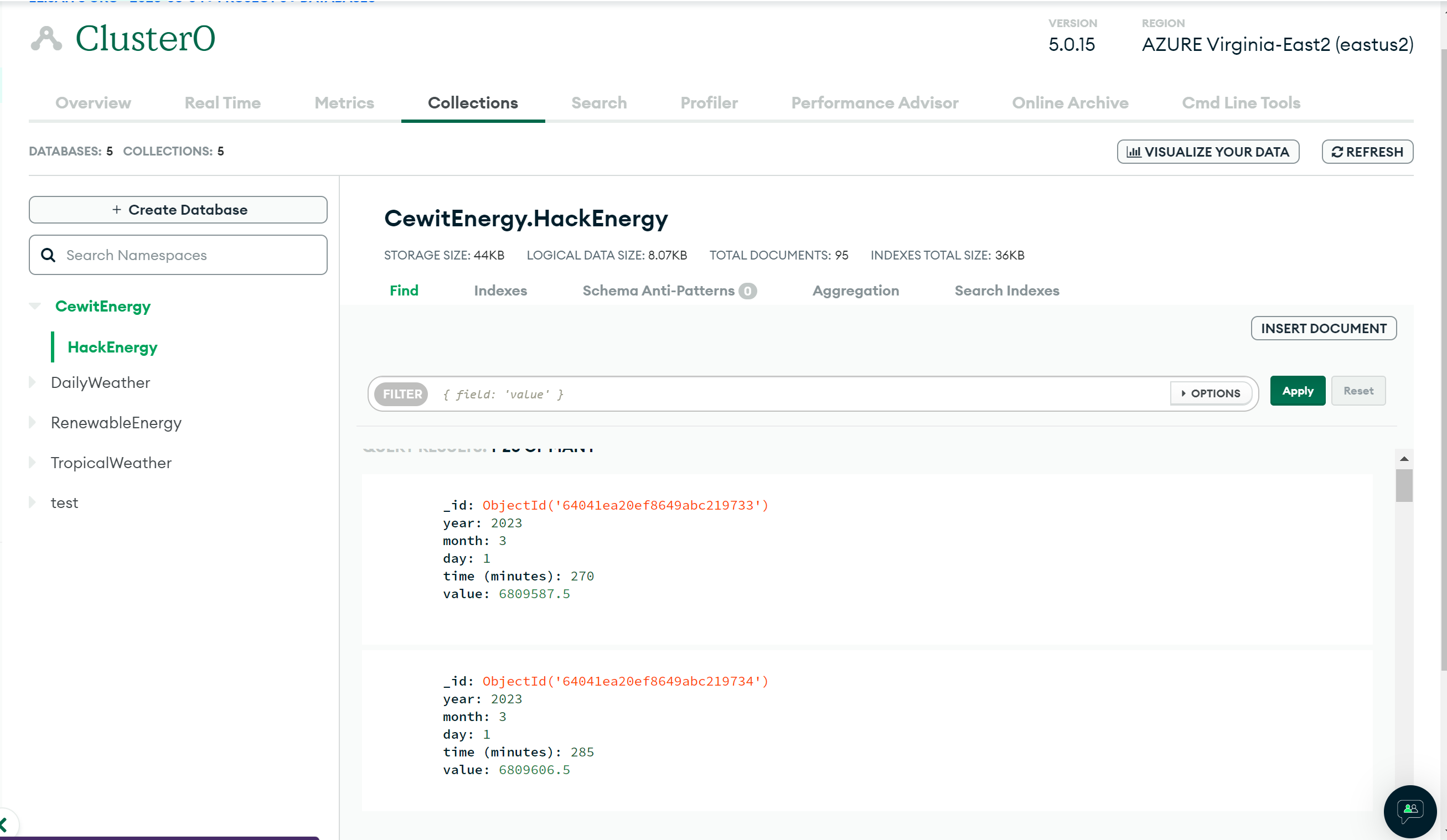
Task: Click the magnifier icon in Search Namespaces
Action: (48, 255)
